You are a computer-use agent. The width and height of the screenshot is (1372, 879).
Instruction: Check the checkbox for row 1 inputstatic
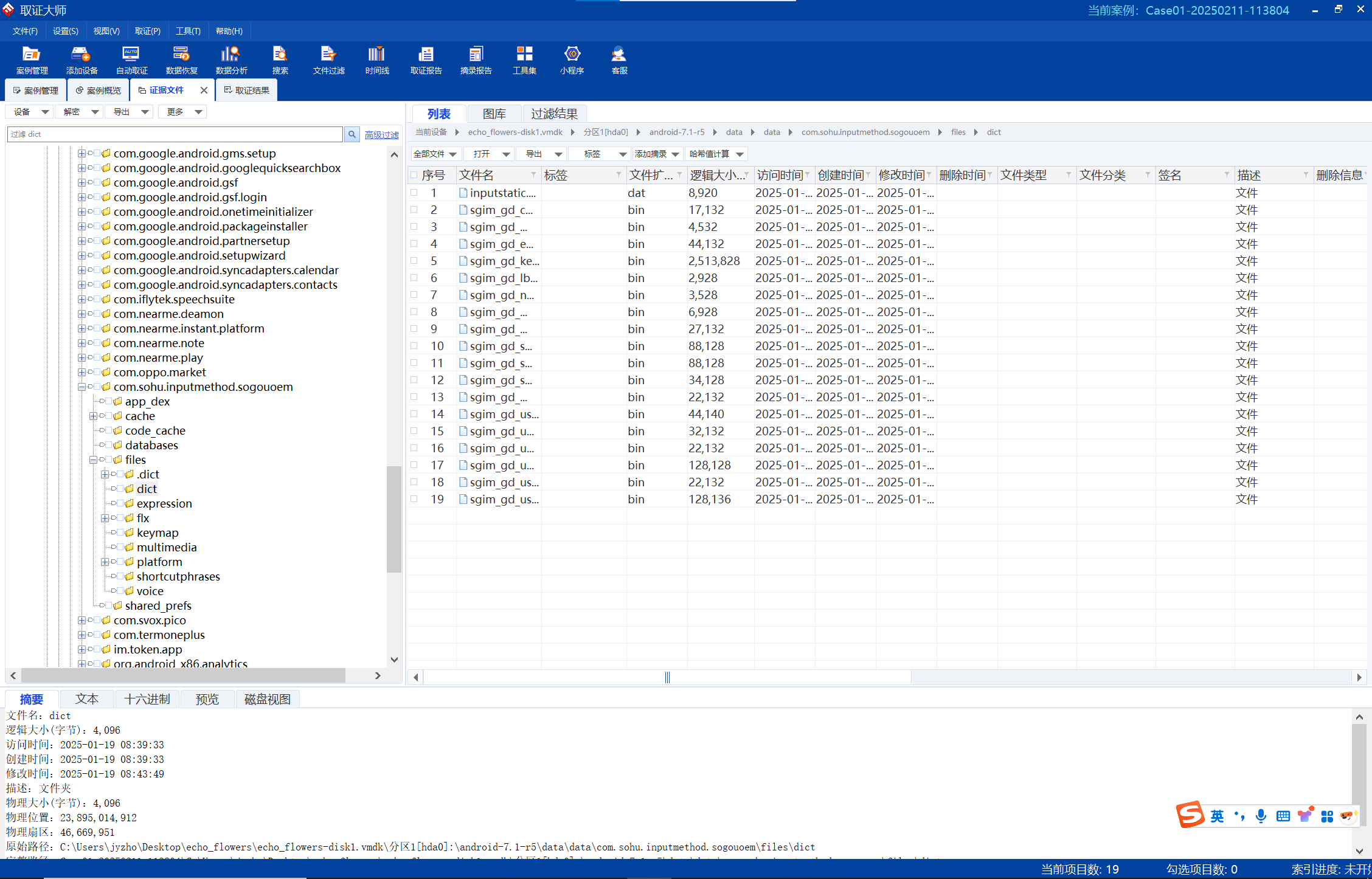coord(414,192)
